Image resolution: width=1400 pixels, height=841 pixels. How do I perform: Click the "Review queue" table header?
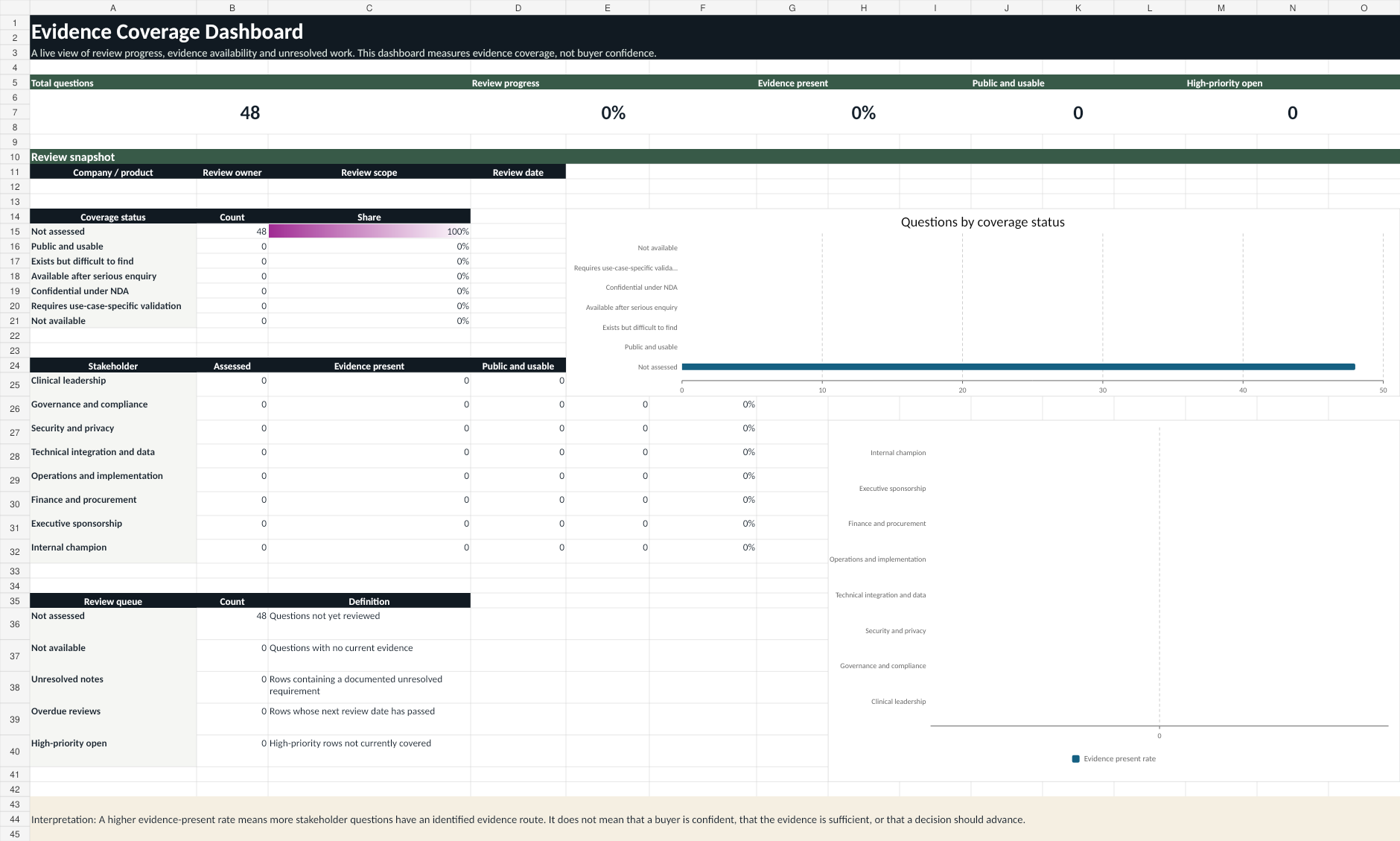pyautogui.click(x=113, y=601)
